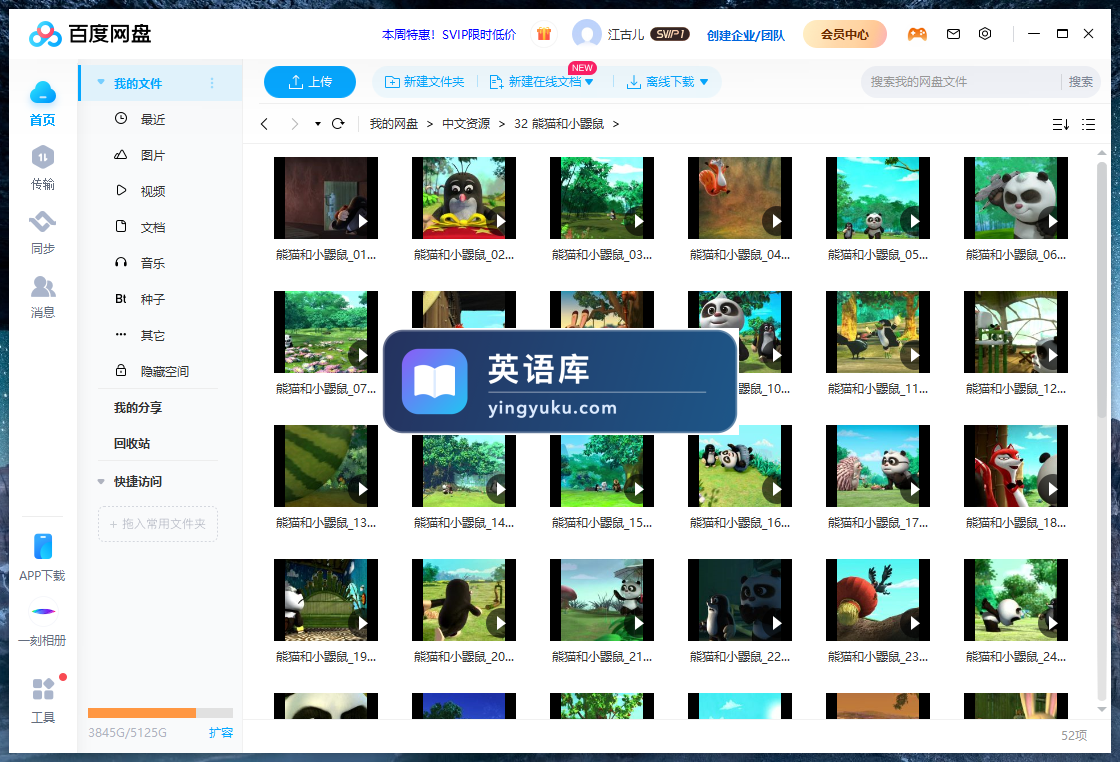1120x762 pixels.
Task: Refresh the current folder listing
Action: pyautogui.click(x=338, y=124)
